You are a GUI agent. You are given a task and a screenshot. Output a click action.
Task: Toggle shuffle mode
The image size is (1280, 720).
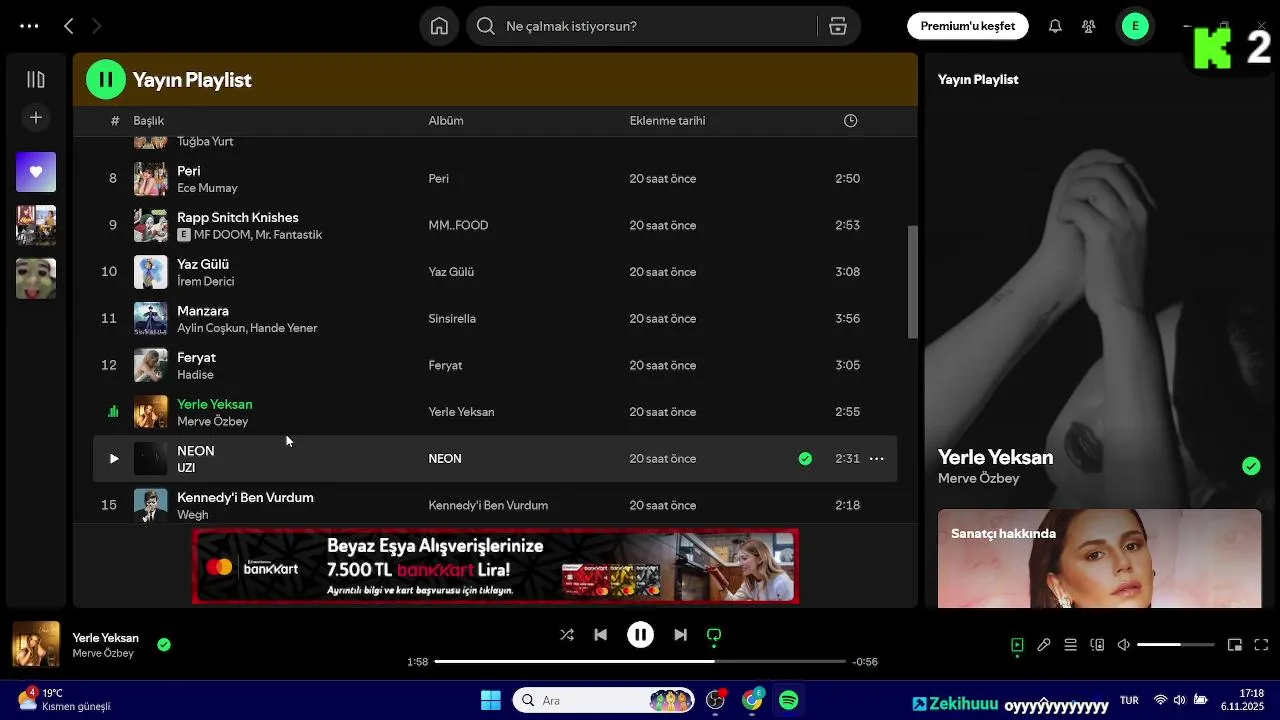567,635
